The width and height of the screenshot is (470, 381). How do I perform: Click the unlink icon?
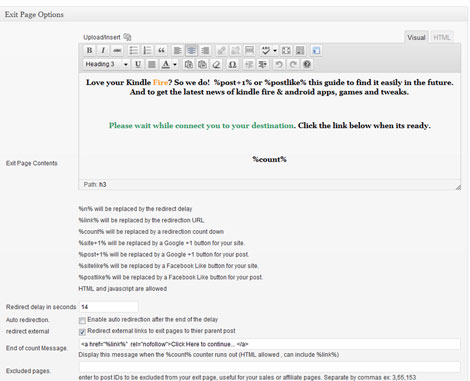235,50
